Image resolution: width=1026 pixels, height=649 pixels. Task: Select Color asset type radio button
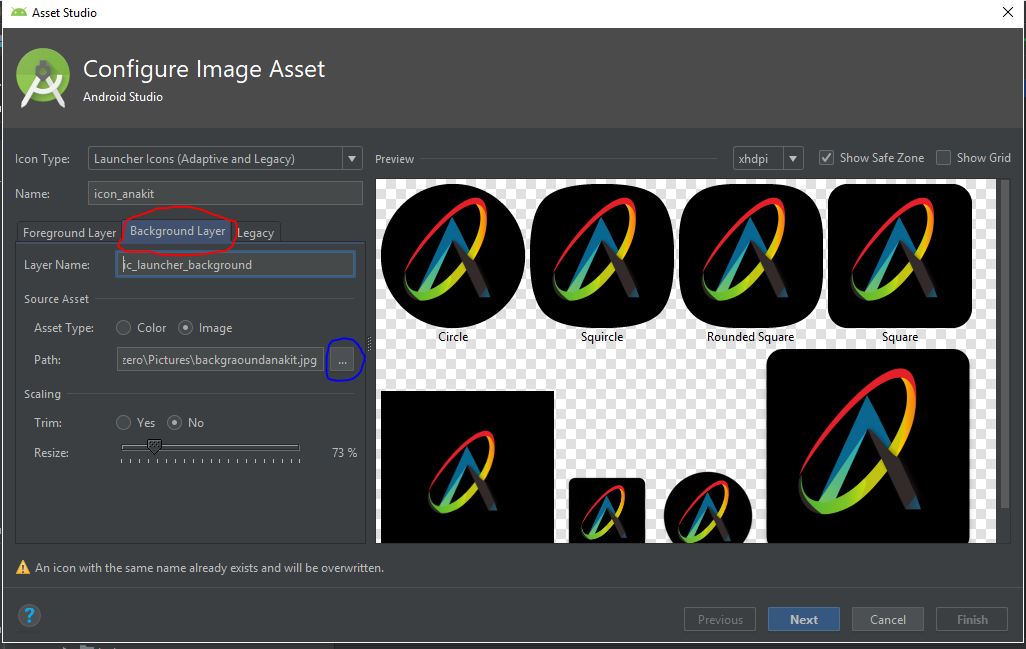point(123,328)
